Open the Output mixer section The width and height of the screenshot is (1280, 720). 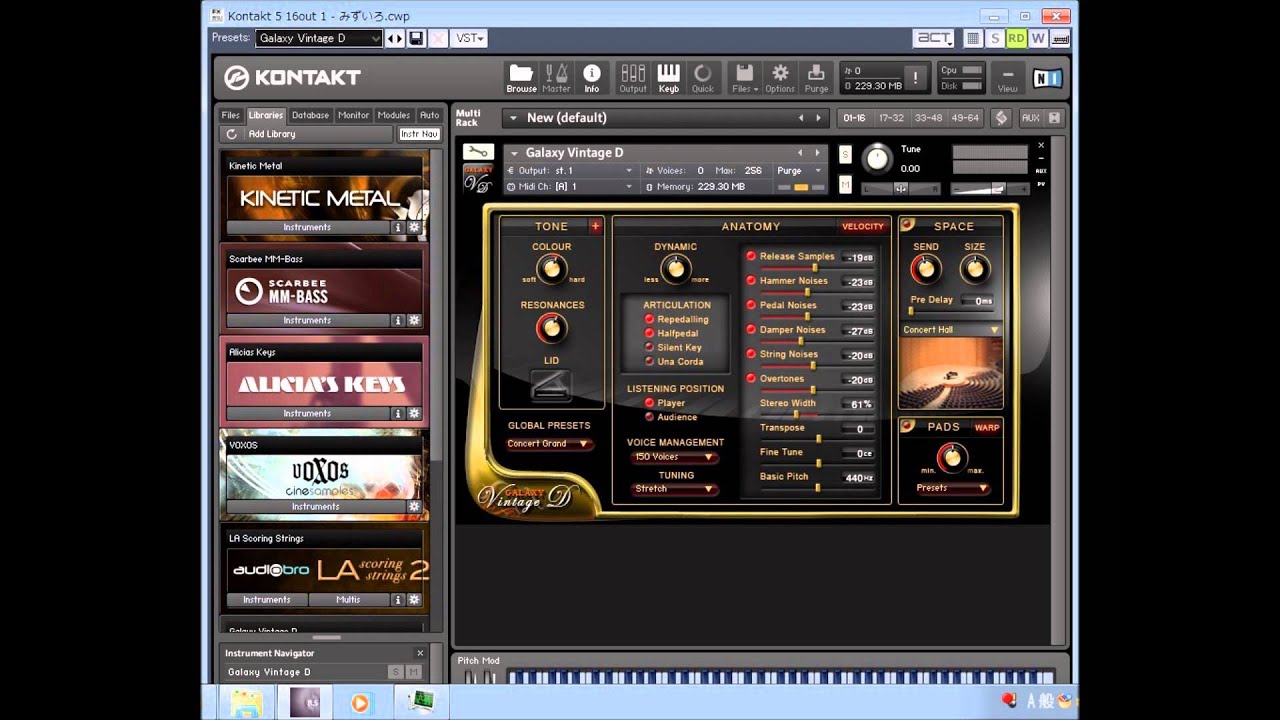tap(633, 78)
